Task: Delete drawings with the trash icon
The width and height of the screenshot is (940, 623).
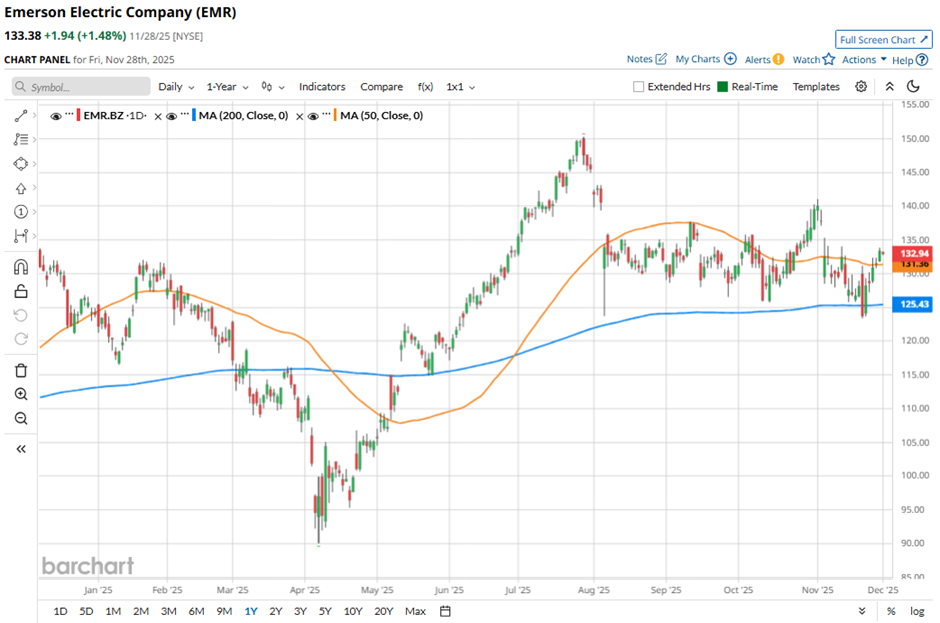Action: point(20,371)
